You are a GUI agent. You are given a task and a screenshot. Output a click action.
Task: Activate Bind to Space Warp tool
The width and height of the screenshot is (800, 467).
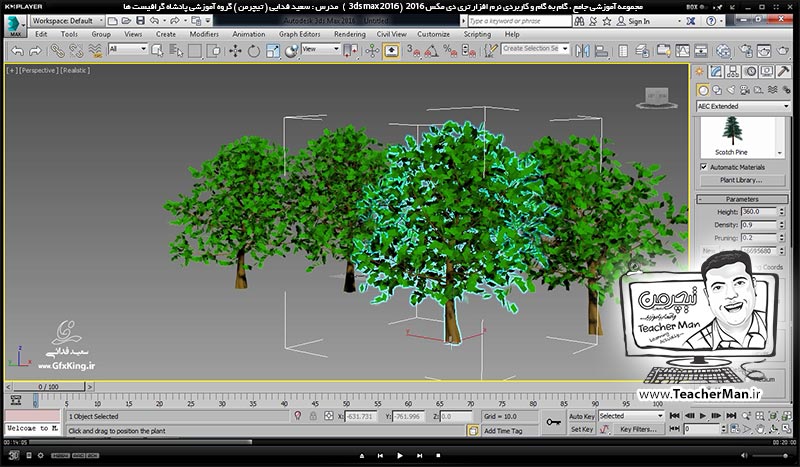point(95,51)
